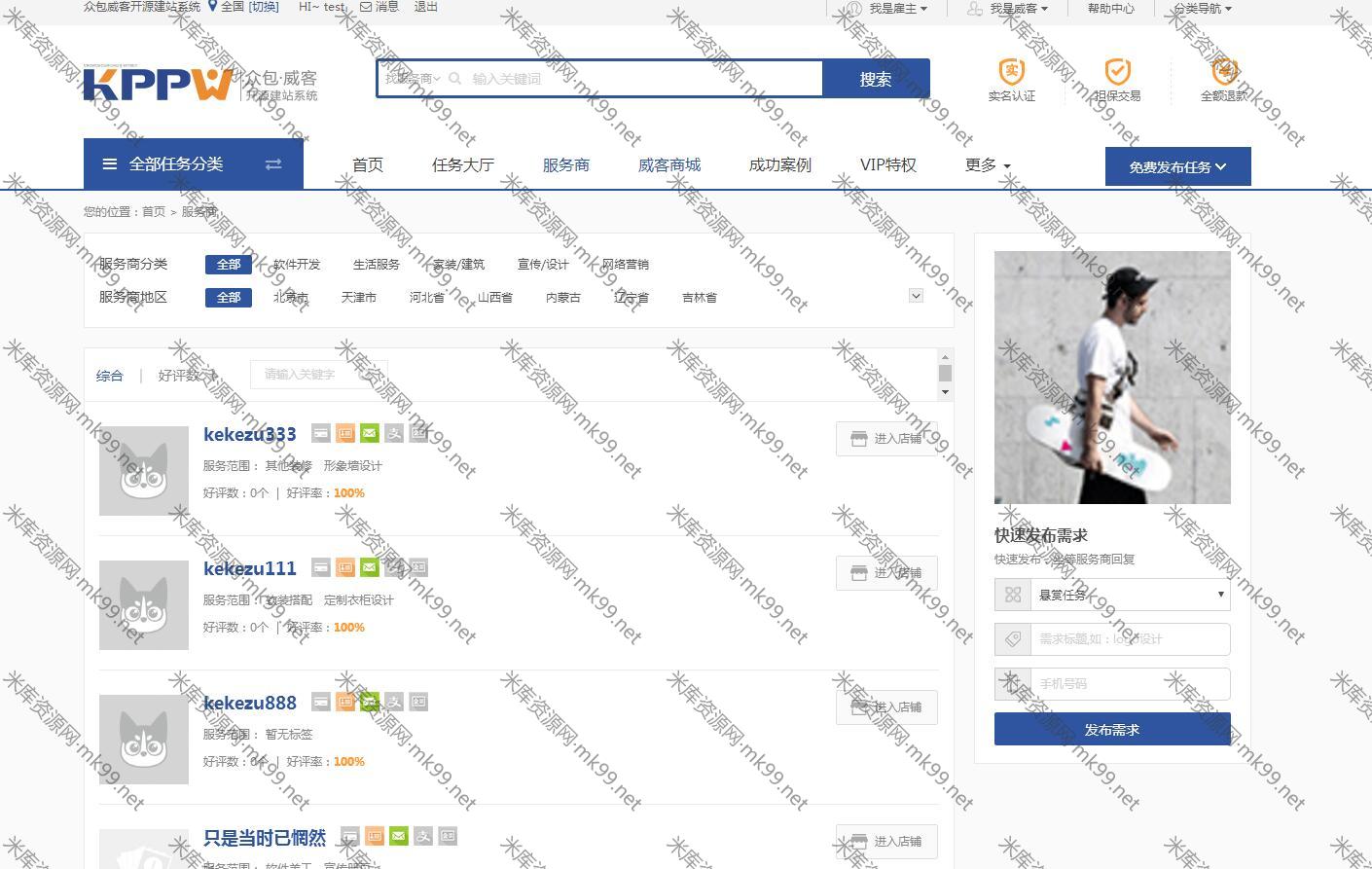
Task: Click the orange ID card icon for 只是当时已惘然
Action: [x=375, y=836]
